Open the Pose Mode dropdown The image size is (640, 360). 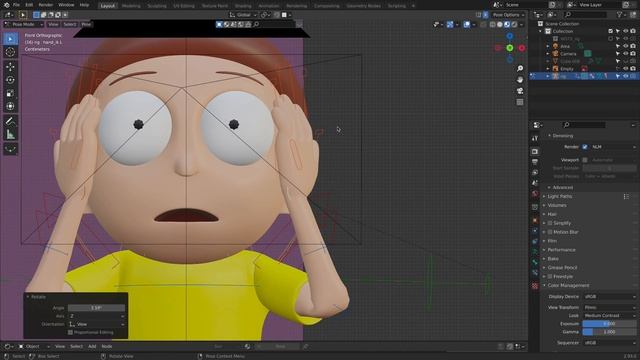click(23, 24)
